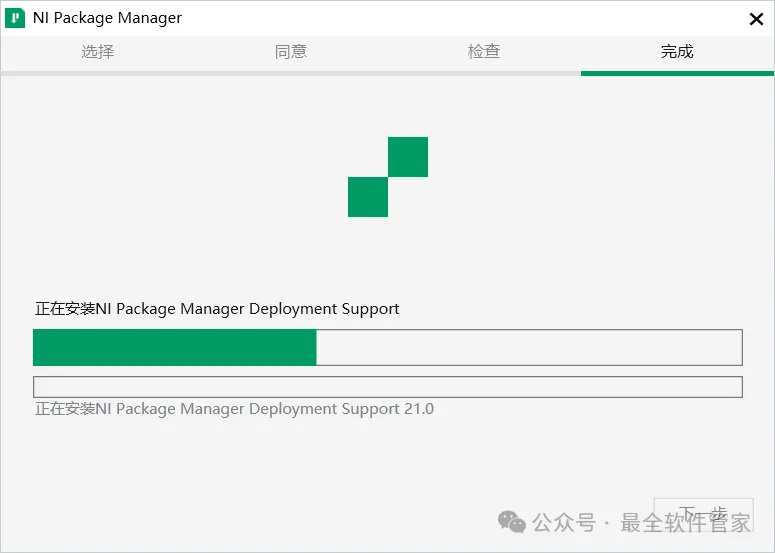Click the 最全软件管家 watermark text
This screenshot has height=553, width=775.
coord(685,522)
